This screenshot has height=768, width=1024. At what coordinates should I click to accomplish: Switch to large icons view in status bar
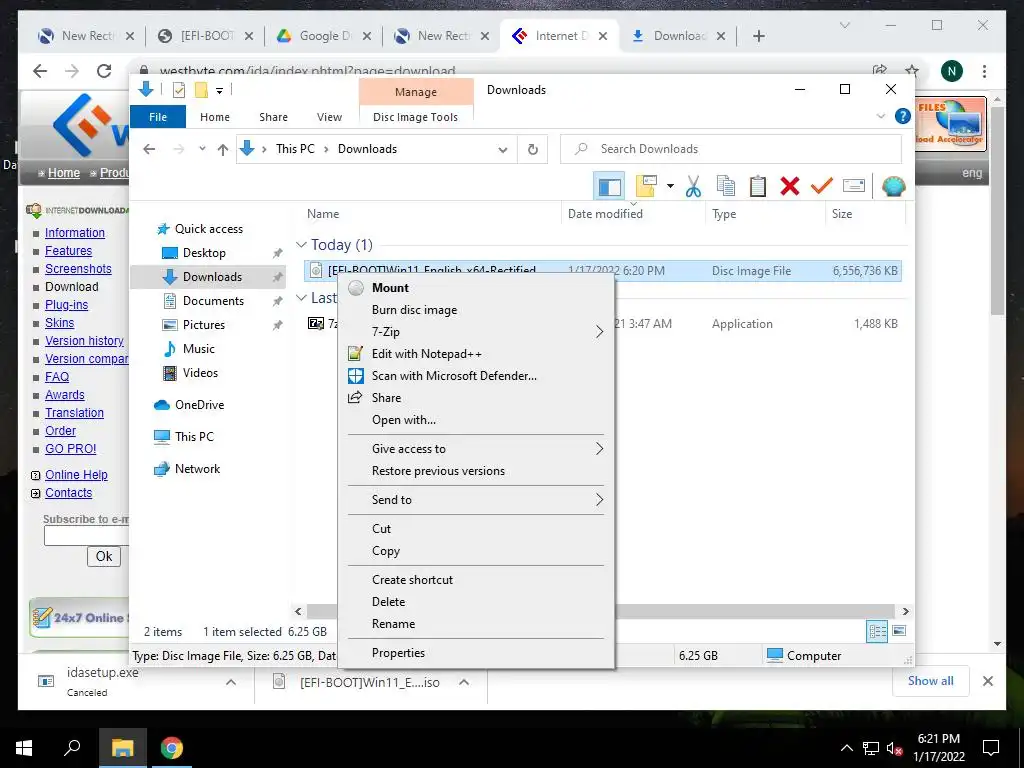899,631
